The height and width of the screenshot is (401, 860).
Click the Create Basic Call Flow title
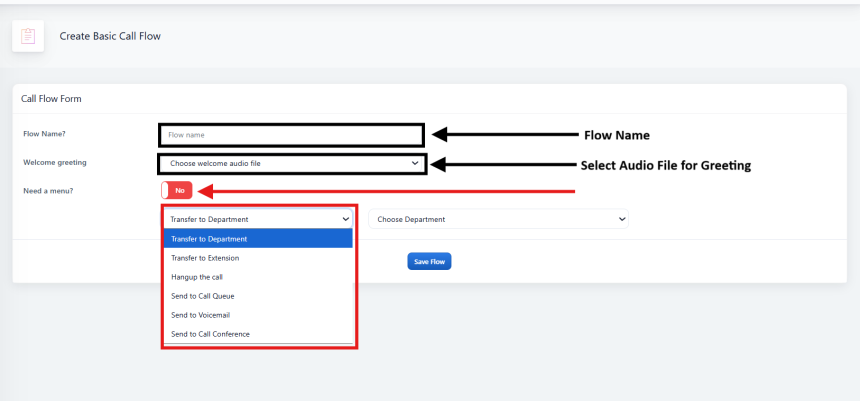click(110, 36)
